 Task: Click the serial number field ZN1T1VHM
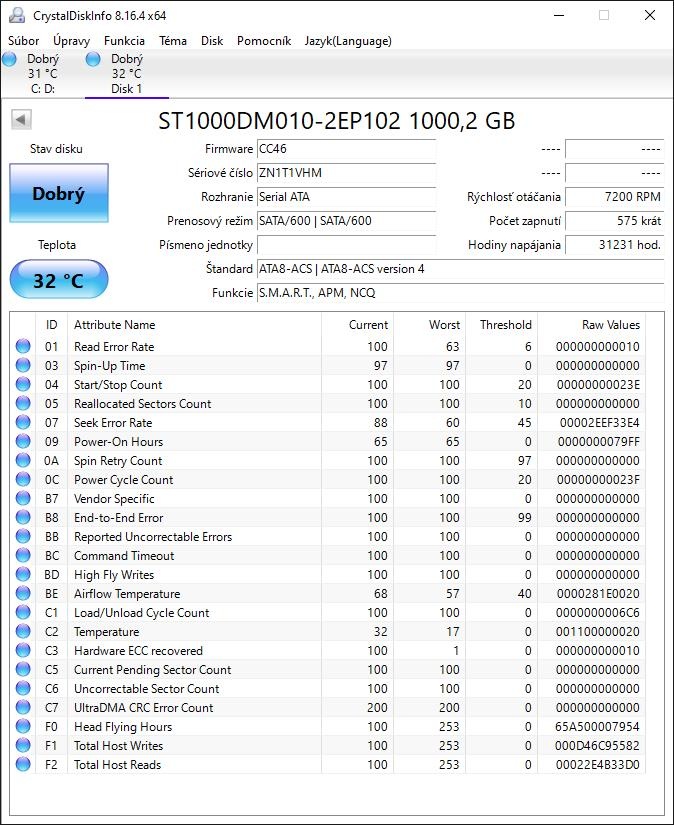point(346,173)
